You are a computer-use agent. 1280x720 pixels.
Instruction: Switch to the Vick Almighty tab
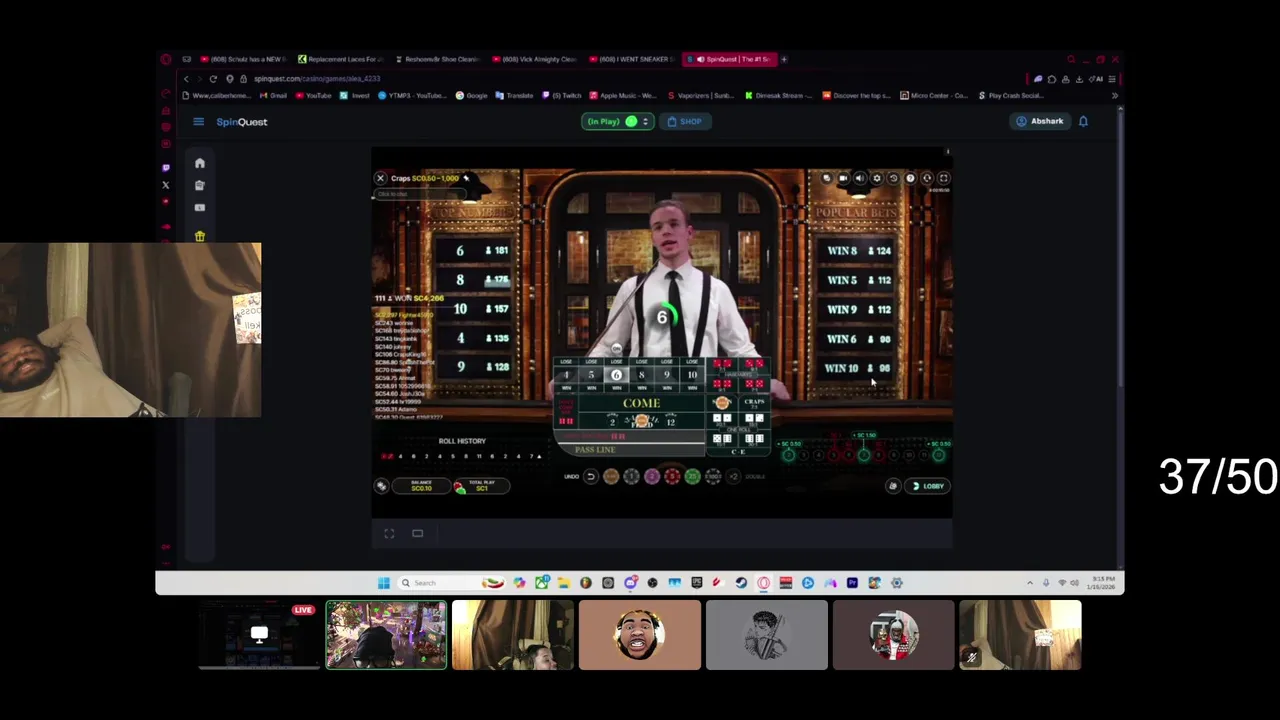click(x=534, y=59)
